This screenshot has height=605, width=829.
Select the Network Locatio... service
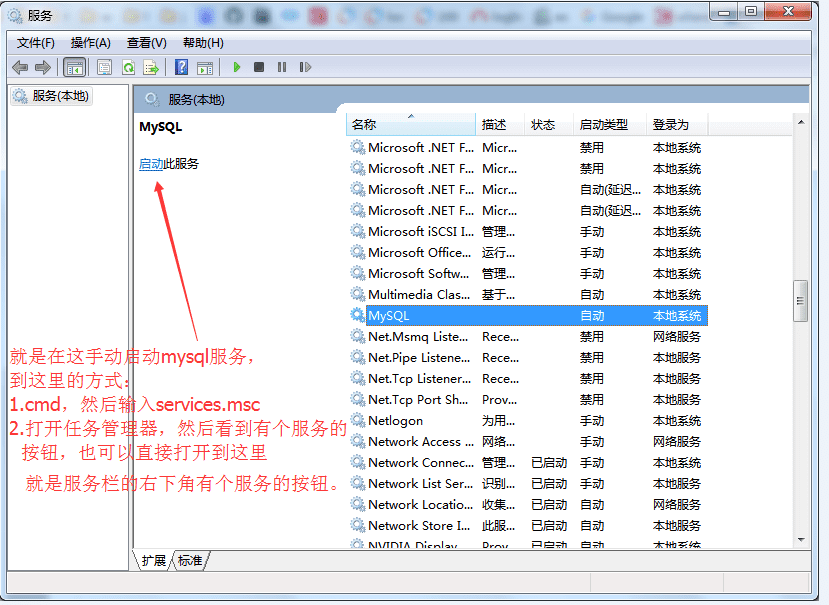tap(528, 505)
